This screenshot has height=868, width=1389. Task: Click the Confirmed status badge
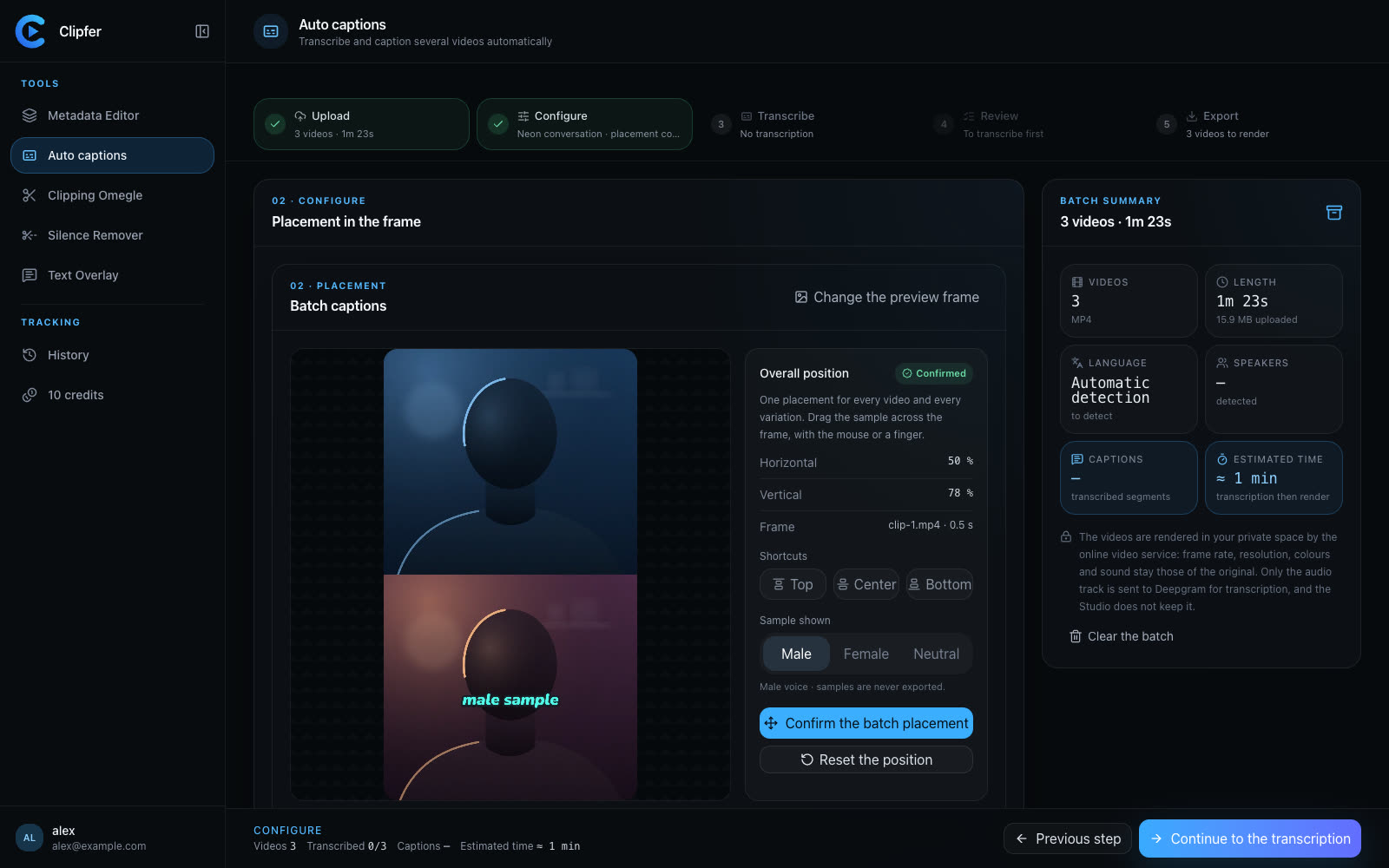pos(934,373)
